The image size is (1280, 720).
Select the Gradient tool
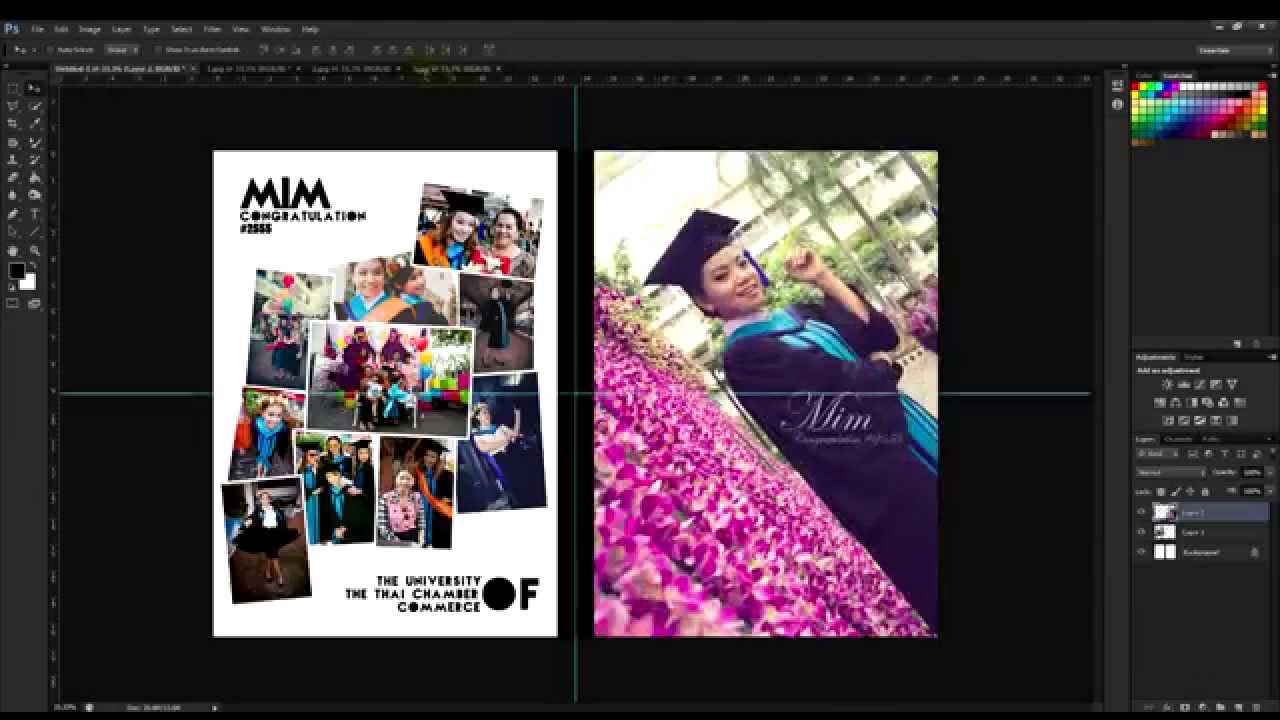coord(35,178)
